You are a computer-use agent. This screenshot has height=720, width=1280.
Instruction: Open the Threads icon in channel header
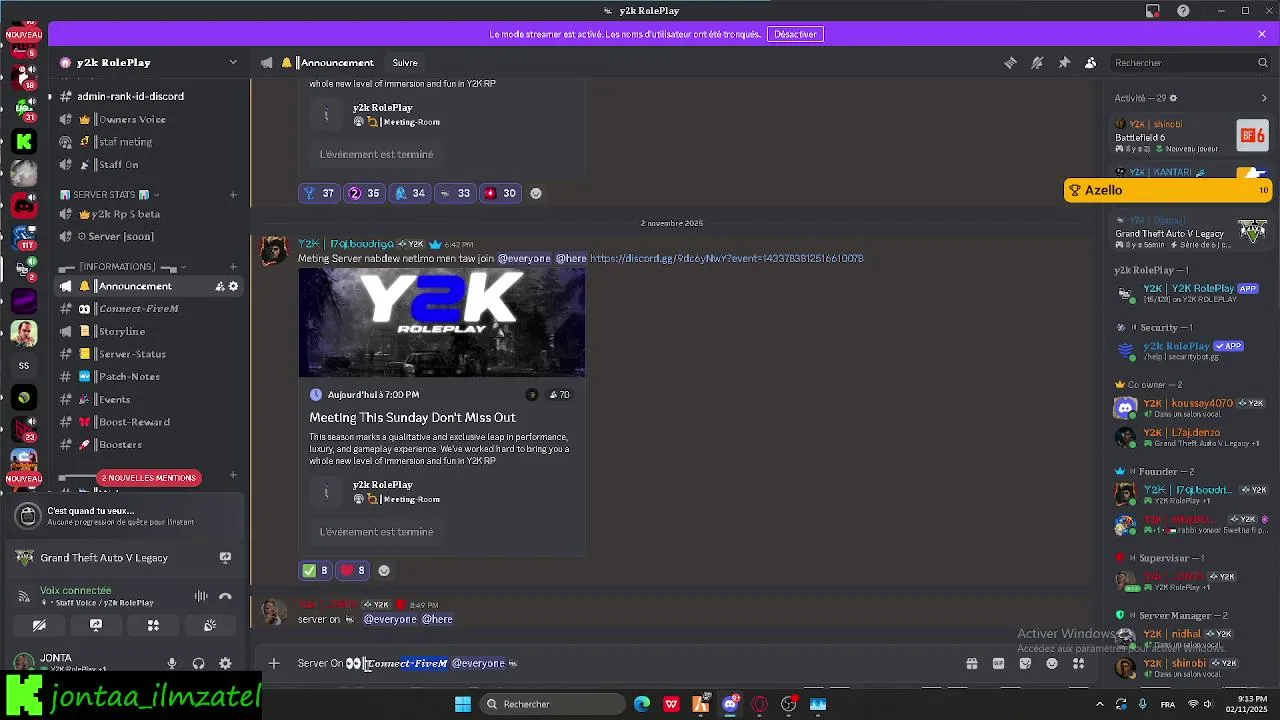pyautogui.click(x=1010, y=62)
